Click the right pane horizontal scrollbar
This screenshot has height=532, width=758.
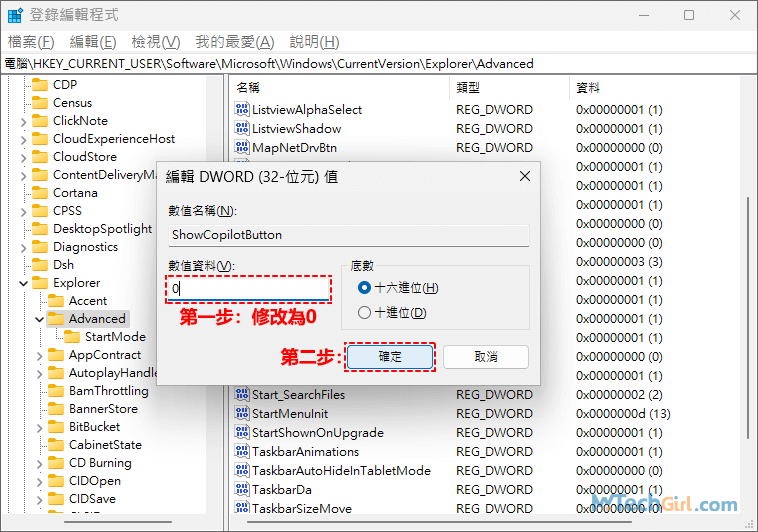point(439,522)
